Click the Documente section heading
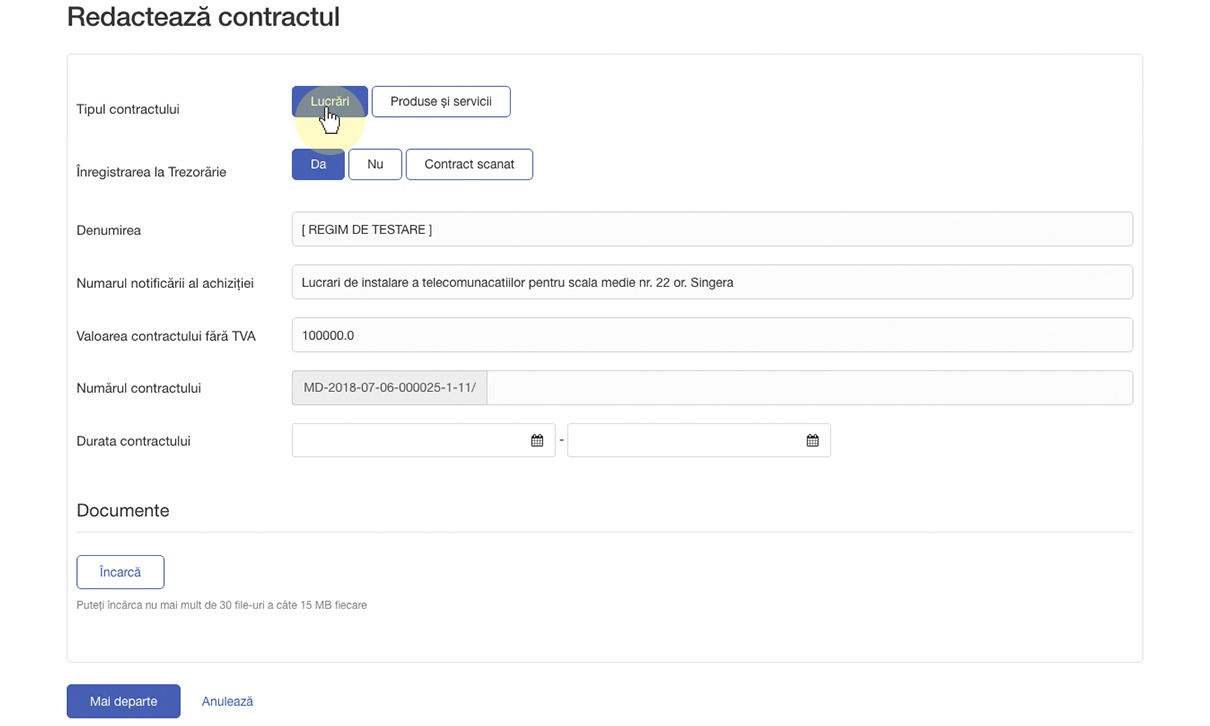Image resolution: width=1210 pixels, height=726 pixels. pos(123,510)
